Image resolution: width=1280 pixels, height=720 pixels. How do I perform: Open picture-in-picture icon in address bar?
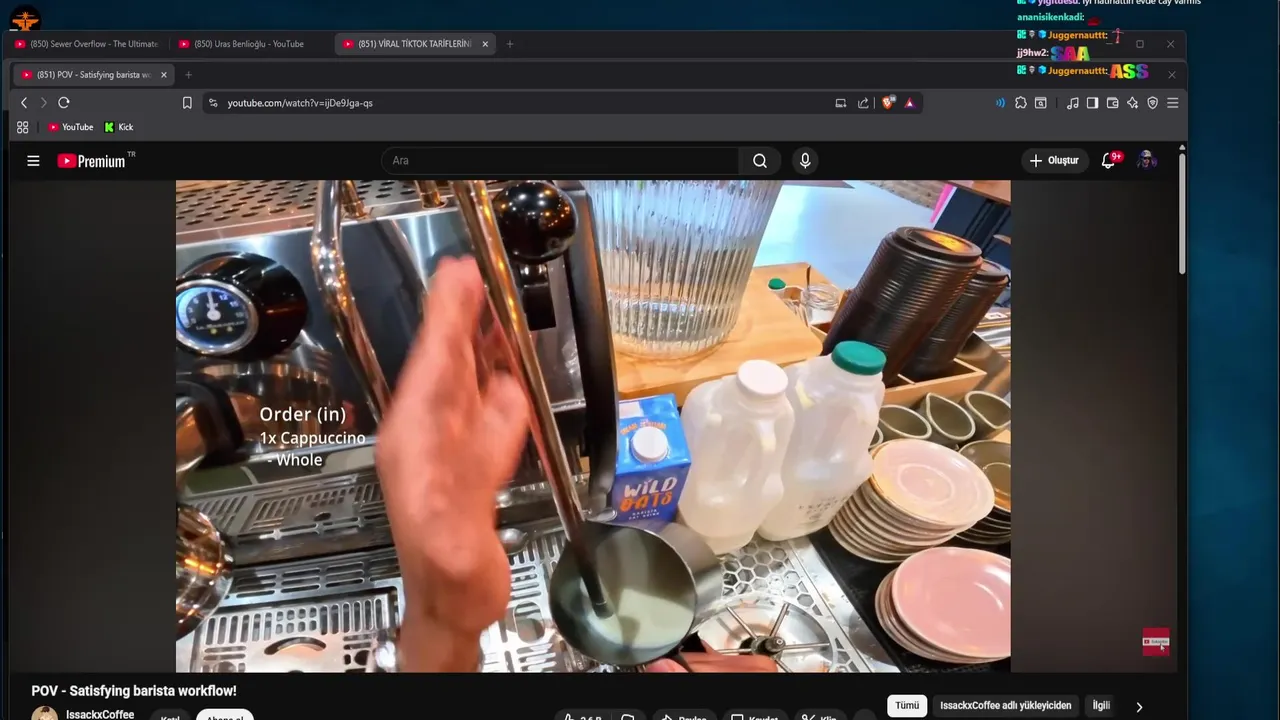(x=841, y=103)
